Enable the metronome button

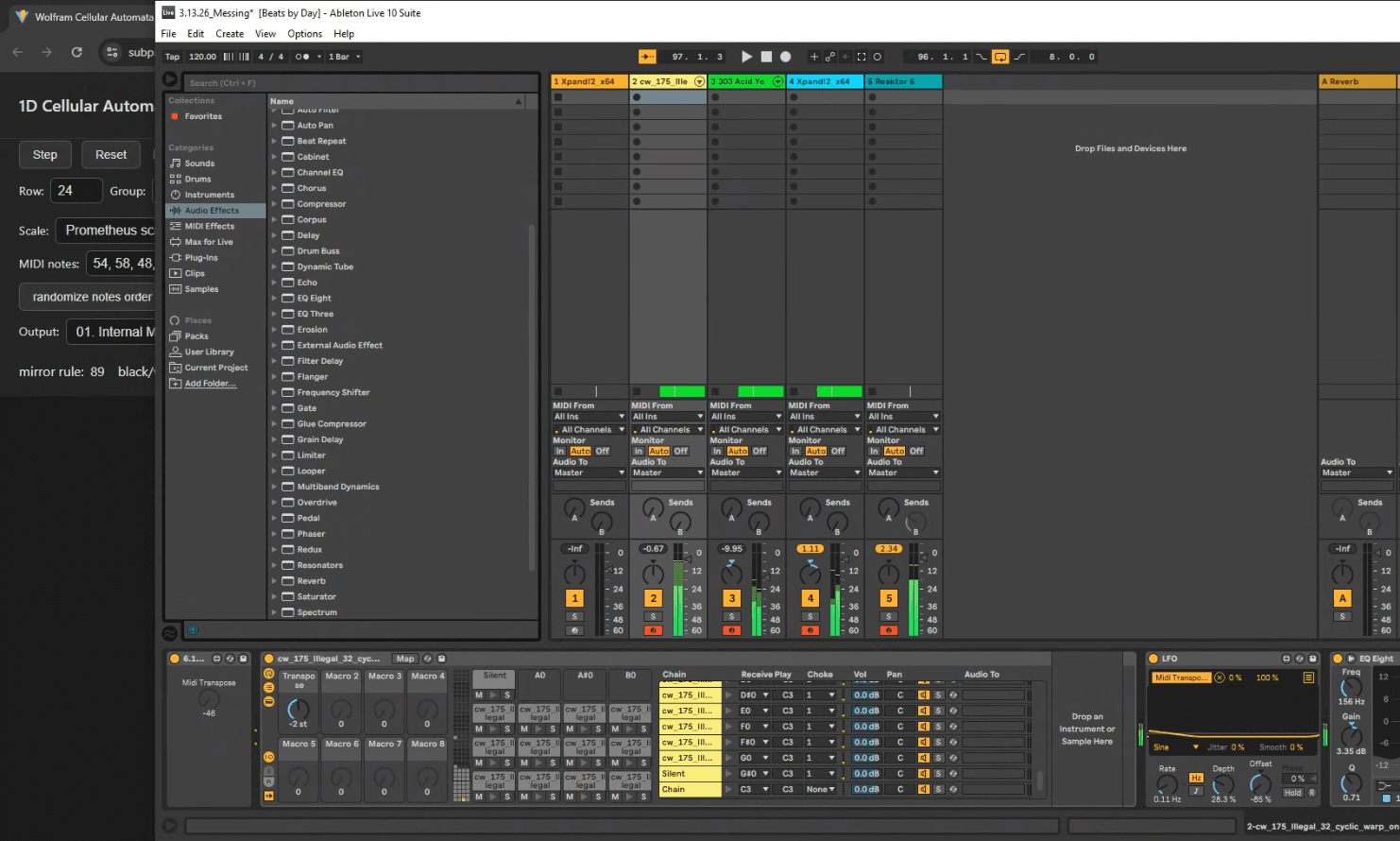coord(302,57)
